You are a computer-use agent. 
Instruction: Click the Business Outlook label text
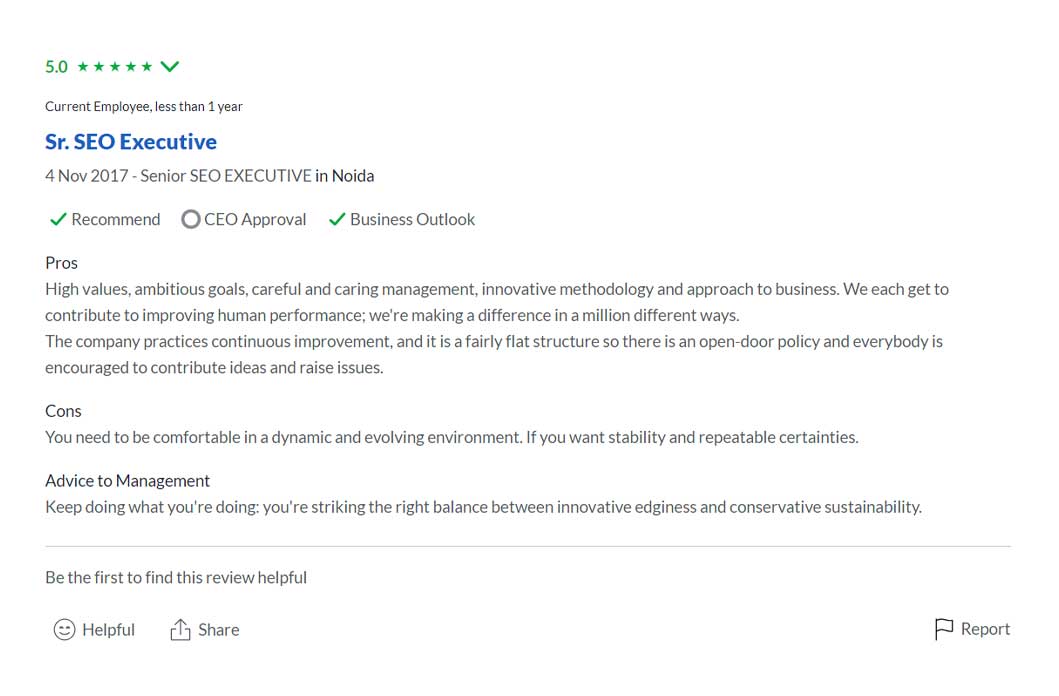point(412,219)
